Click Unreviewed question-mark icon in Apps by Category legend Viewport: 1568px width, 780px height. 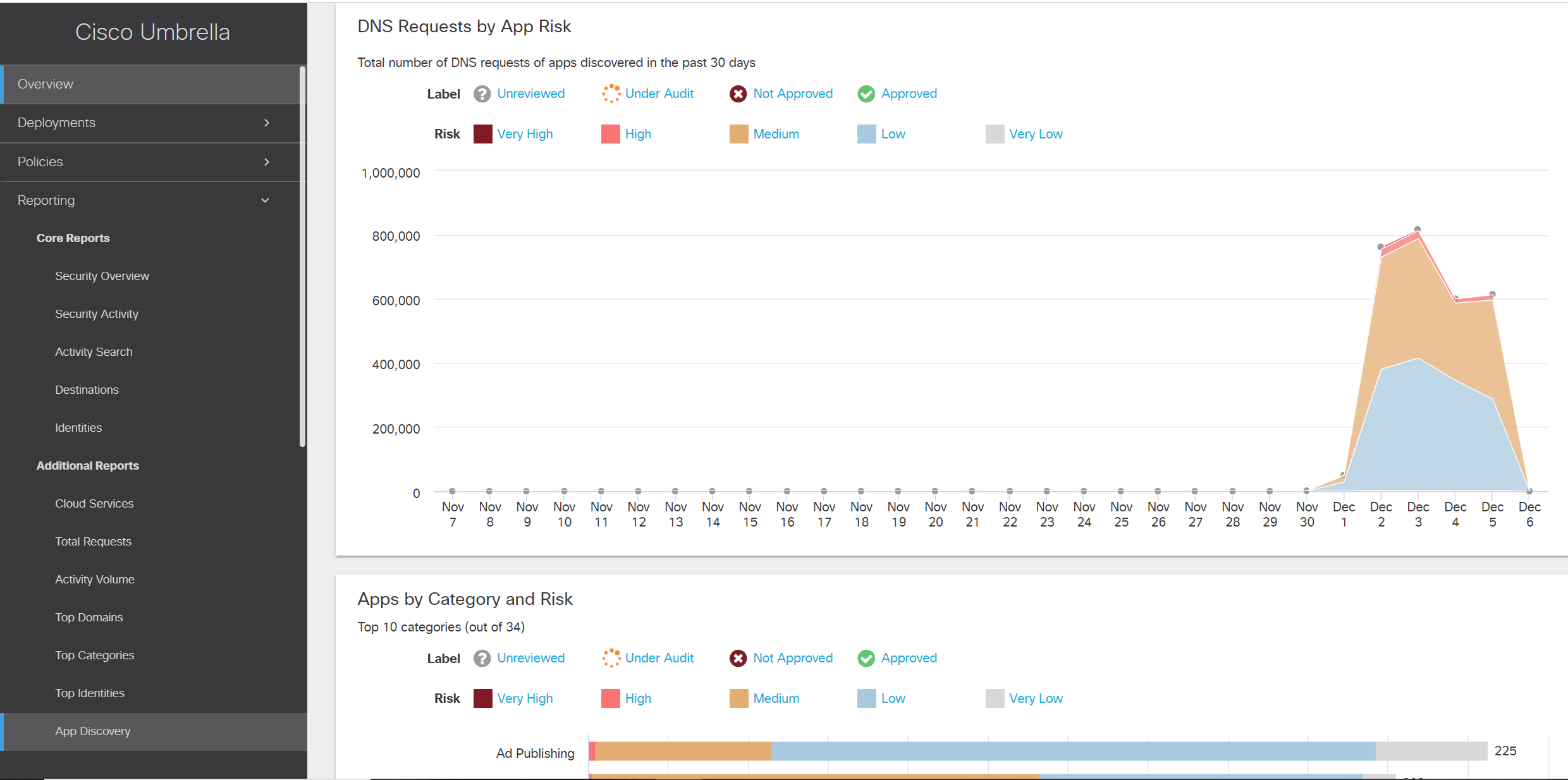coord(482,659)
